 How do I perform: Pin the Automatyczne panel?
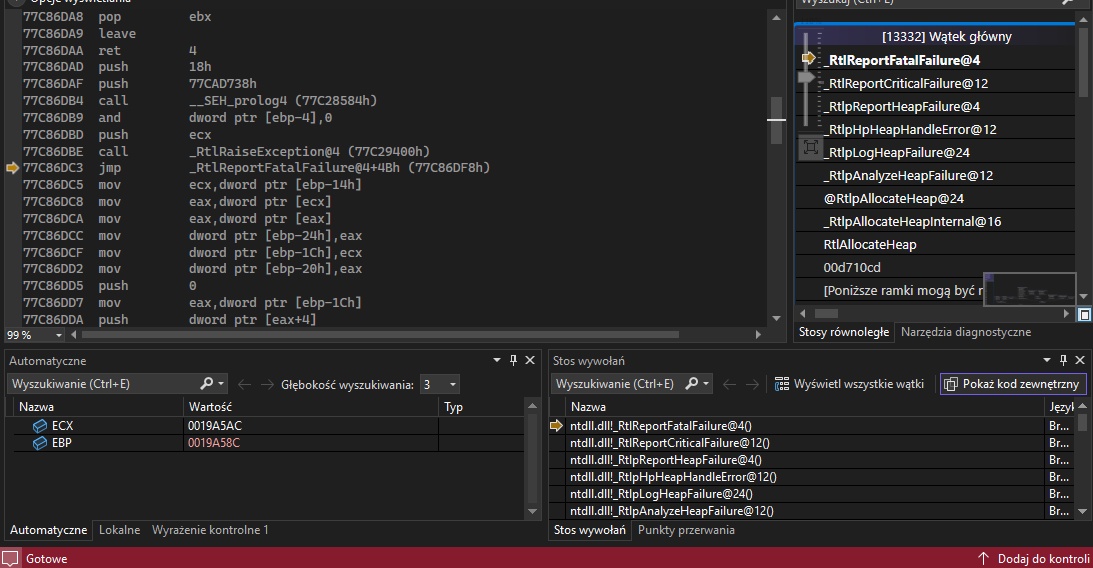514,360
